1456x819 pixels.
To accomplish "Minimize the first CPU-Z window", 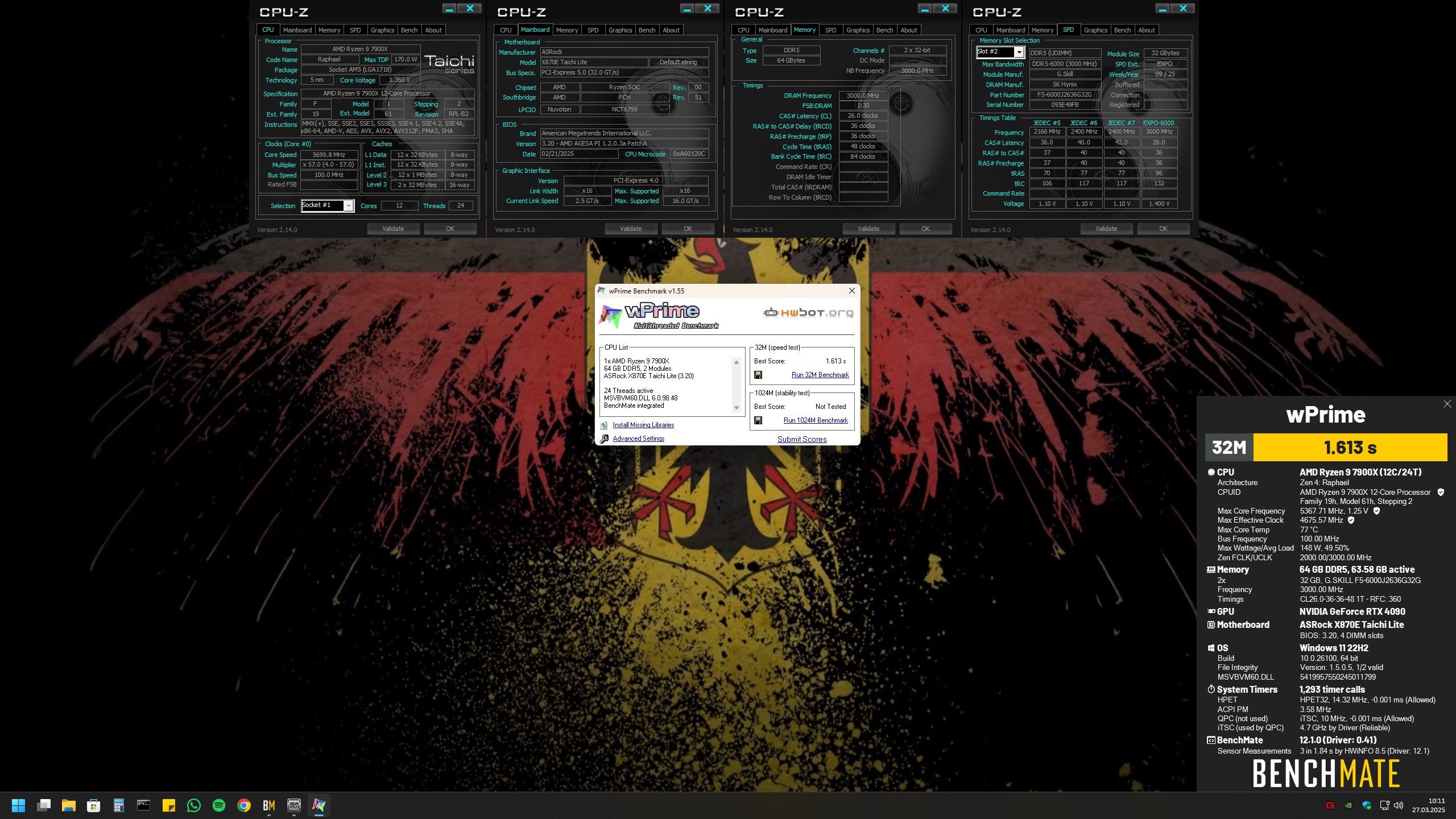I will click(x=449, y=9).
